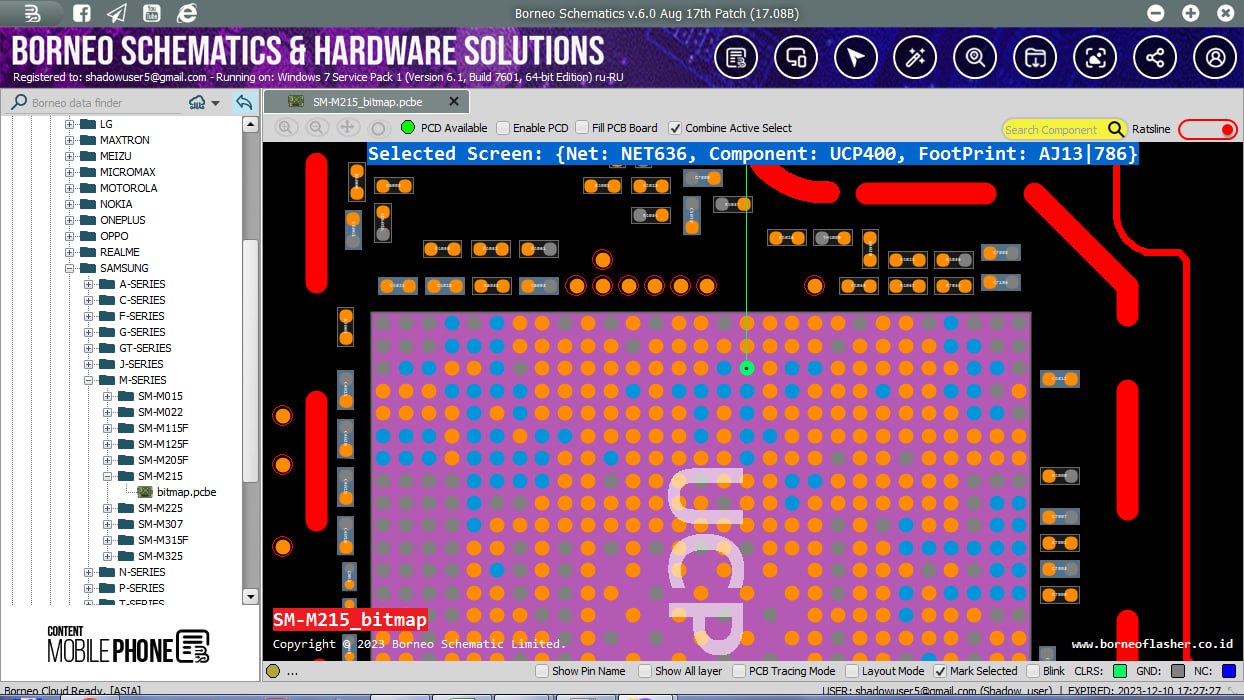Click the Borneo logo icon in title bar
Screen dimensions: 1244x700
point(32,13)
